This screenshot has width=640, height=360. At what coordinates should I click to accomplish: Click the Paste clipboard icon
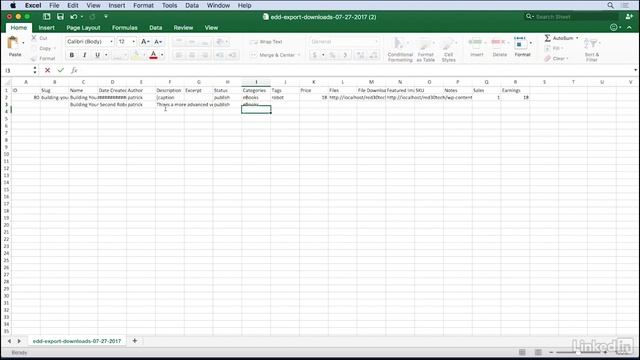(x=13, y=43)
